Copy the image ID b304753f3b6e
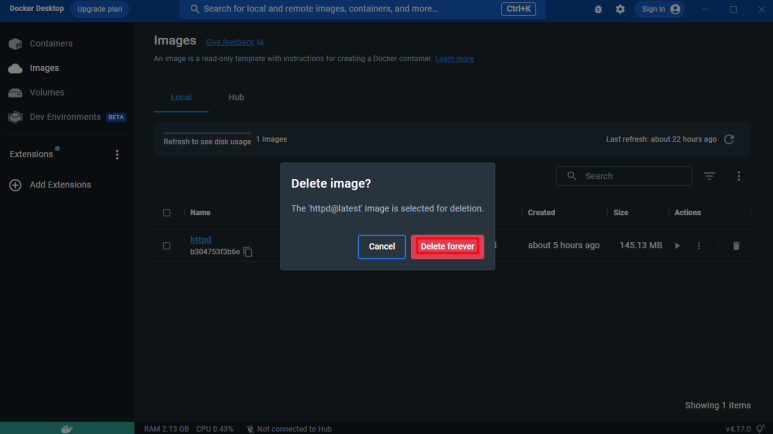This screenshot has width=773, height=434. (x=247, y=252)
